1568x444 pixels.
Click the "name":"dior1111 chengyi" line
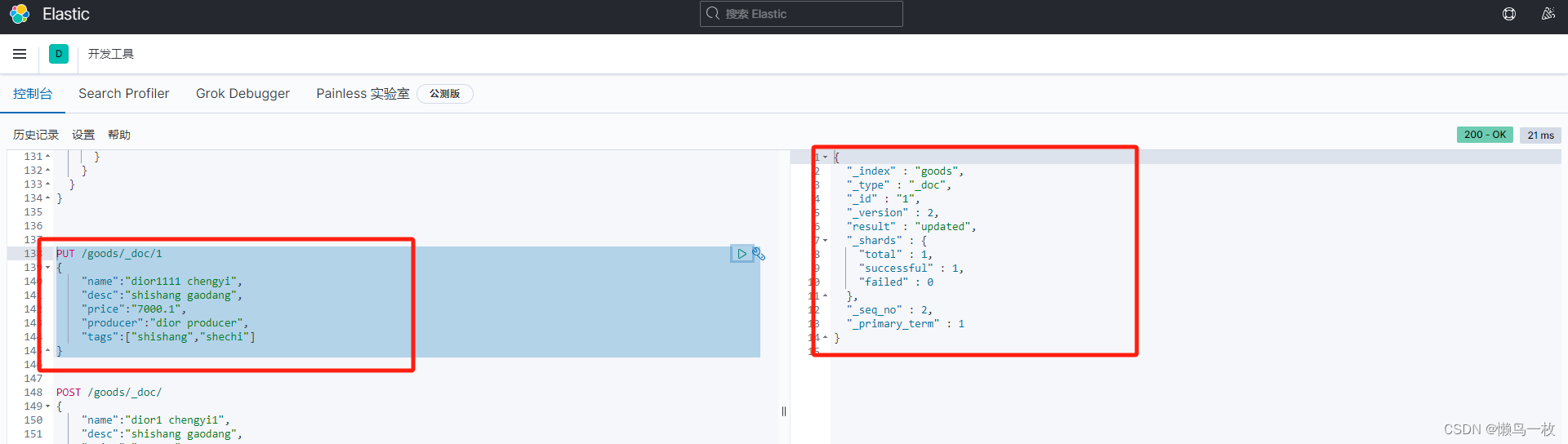(x=162, y=282)
